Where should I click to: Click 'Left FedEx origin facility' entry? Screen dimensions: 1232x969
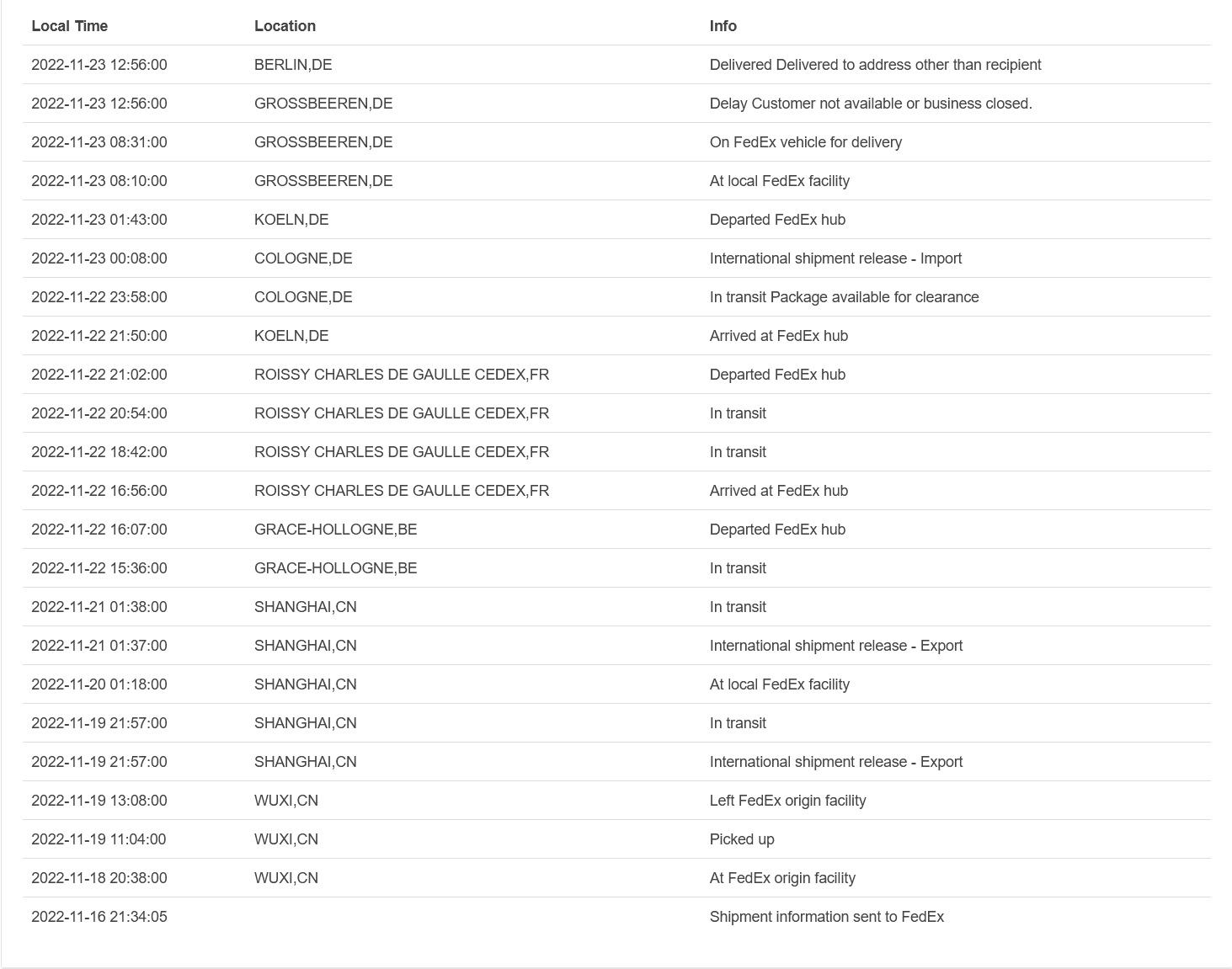tap(787, 801)
